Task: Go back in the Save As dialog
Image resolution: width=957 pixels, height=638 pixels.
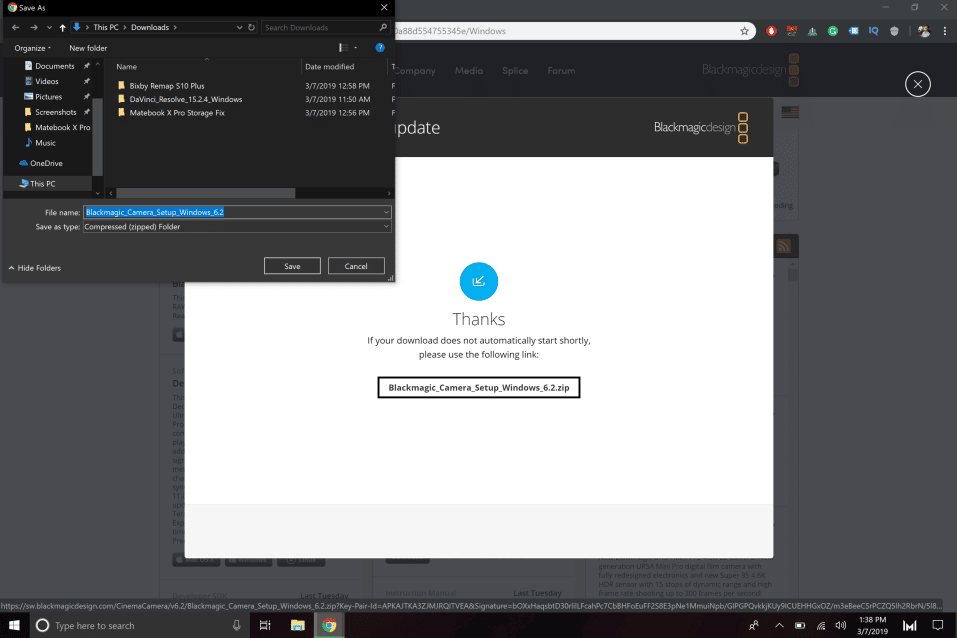Action: pos(16,27)
